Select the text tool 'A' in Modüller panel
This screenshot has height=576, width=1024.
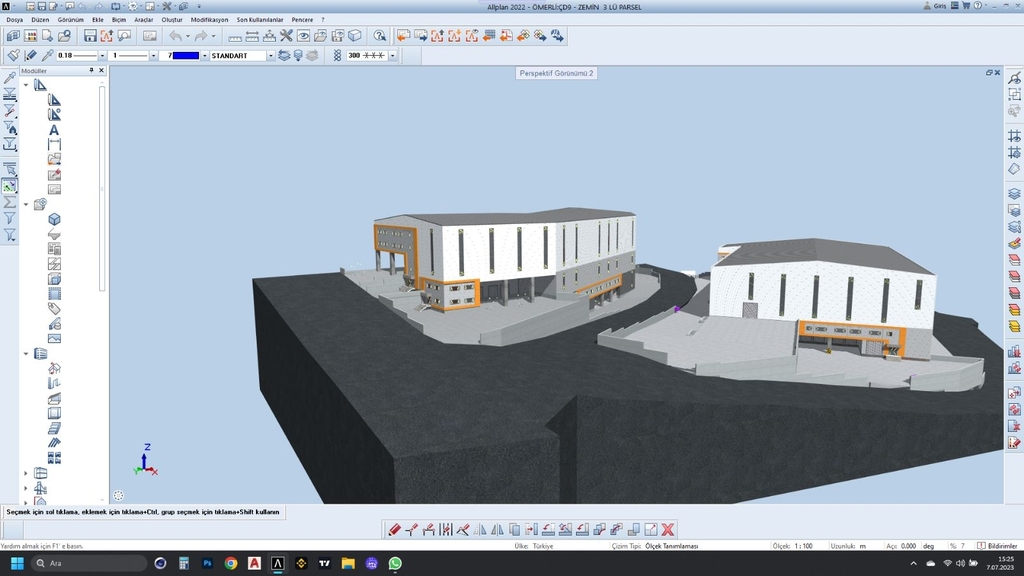pyautogui.click(x=54, y=130)
